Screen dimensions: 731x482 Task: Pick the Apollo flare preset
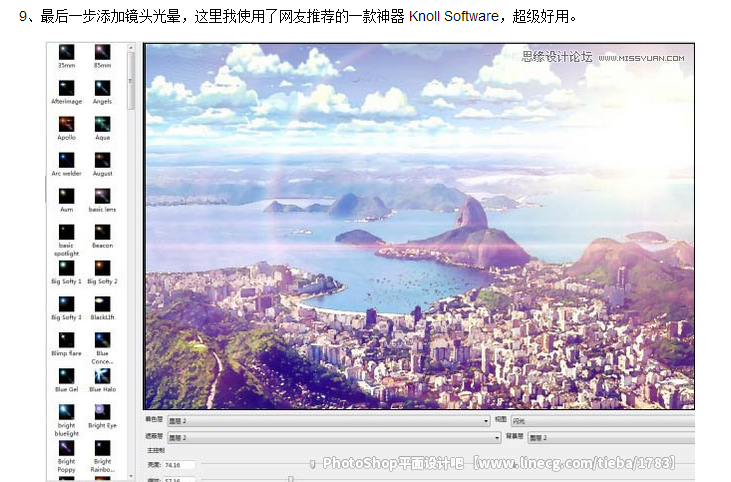coord(66,128)
